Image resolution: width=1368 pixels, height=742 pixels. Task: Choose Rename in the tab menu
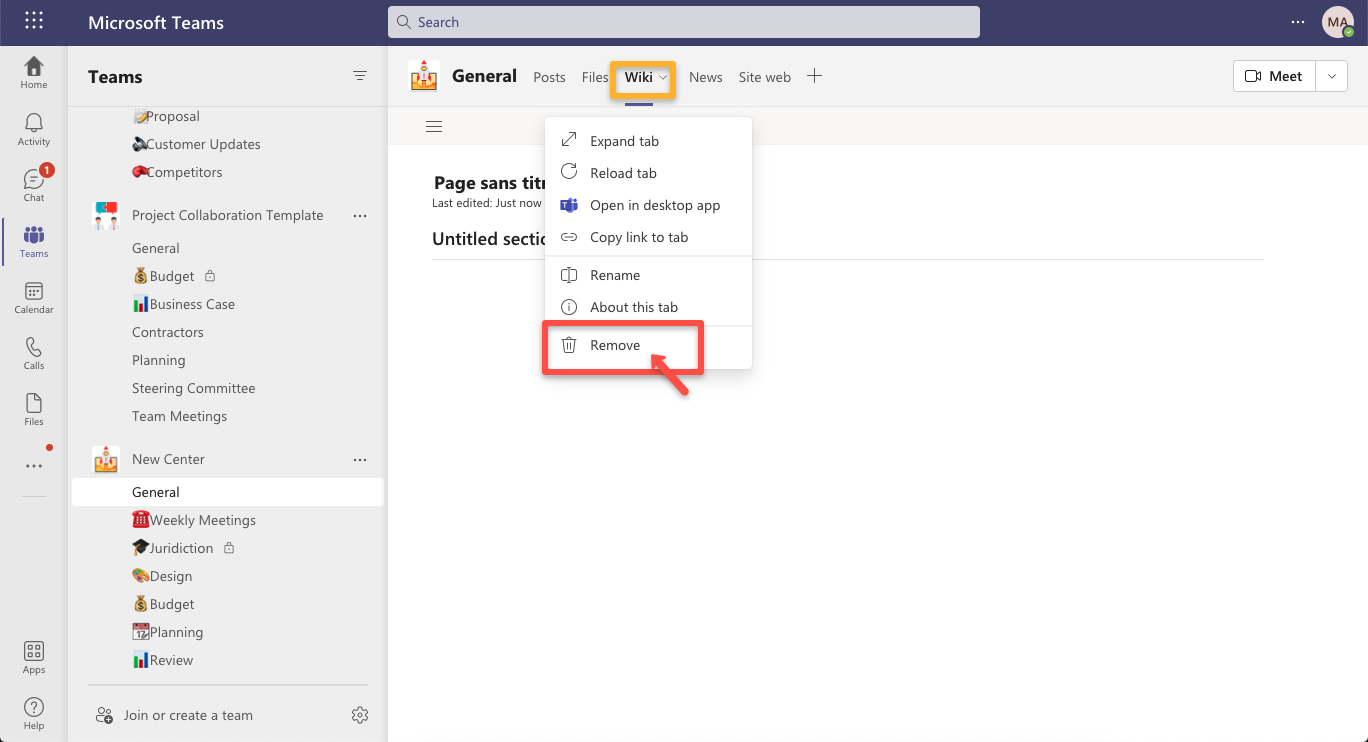point(615,275)
